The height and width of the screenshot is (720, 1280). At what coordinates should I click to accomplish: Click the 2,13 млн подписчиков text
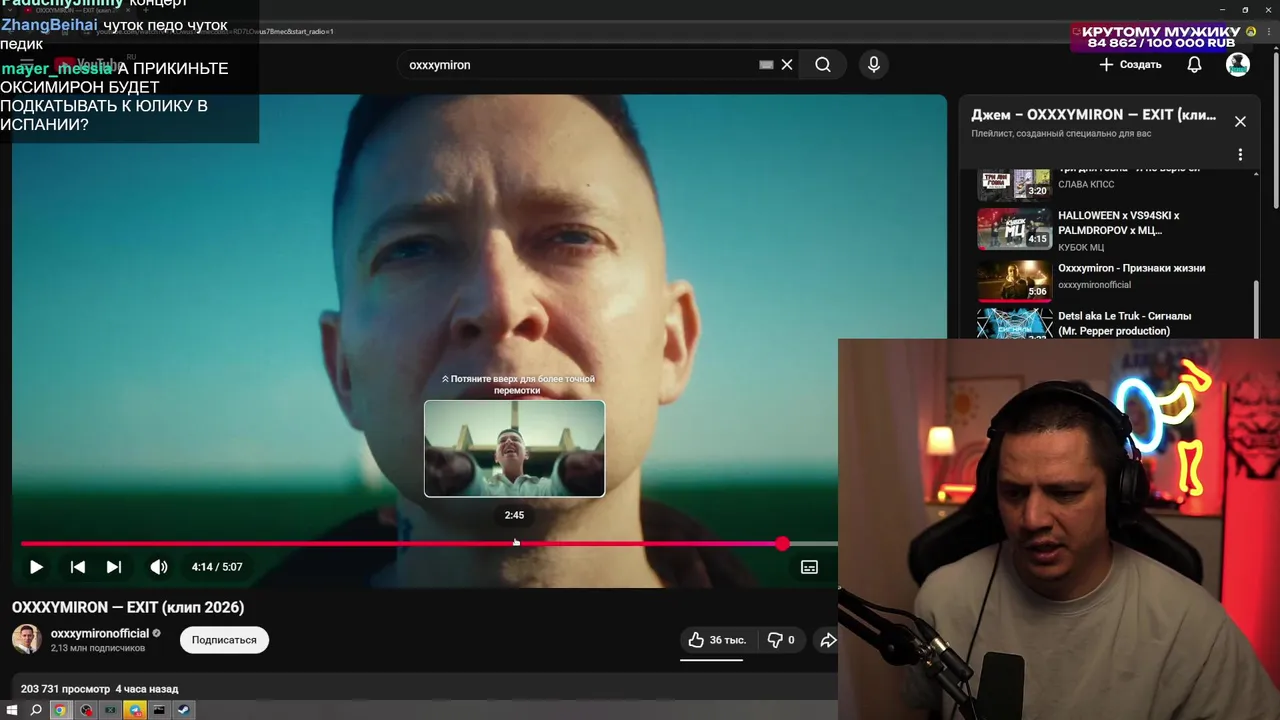point(98,648)
